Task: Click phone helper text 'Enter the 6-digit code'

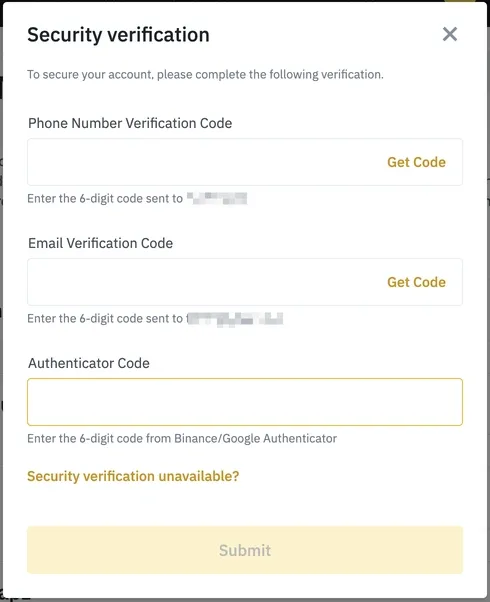Action: (x=105, y=199)
